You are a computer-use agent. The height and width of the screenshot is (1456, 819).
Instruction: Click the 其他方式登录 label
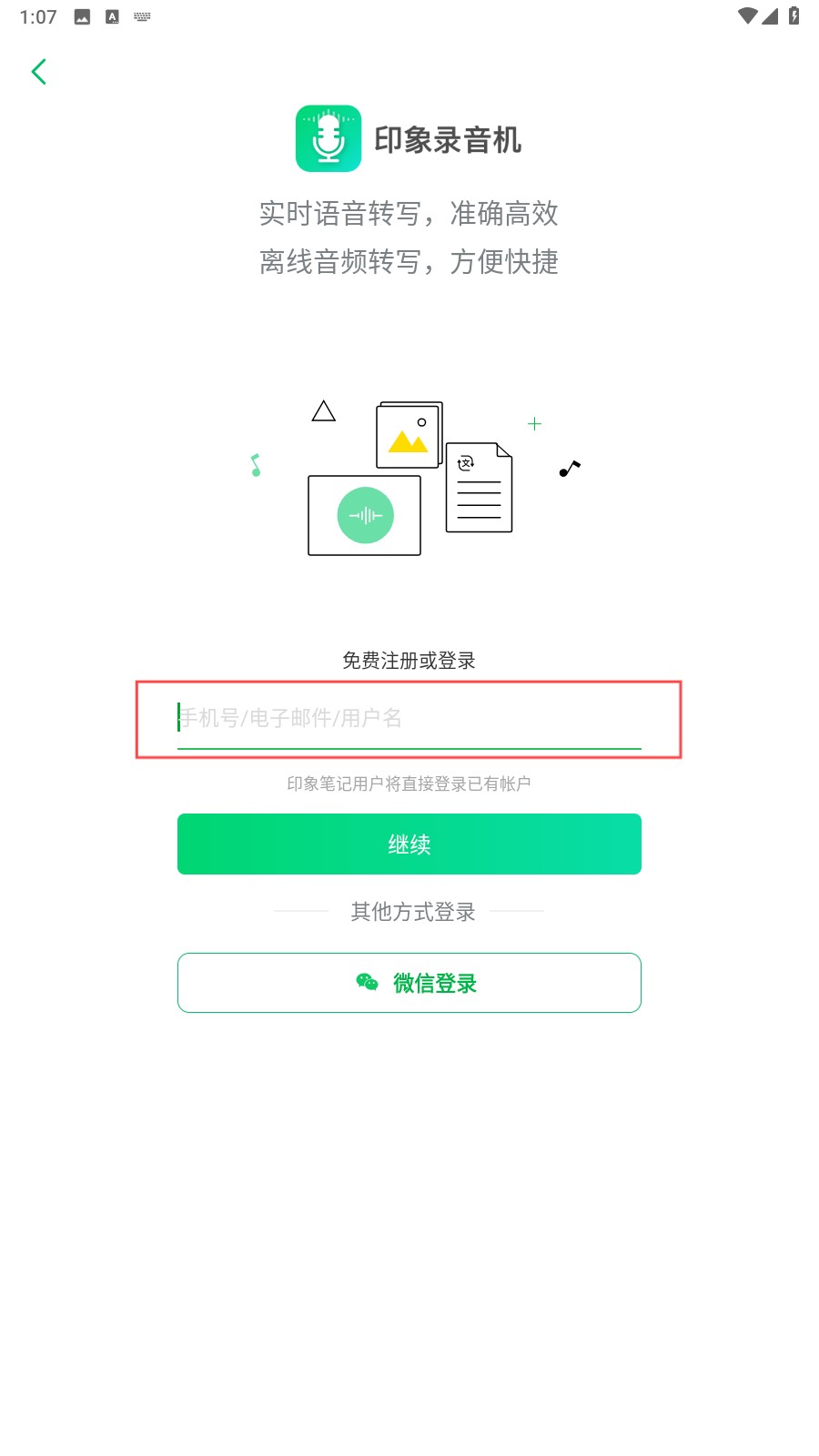[413, 911]
